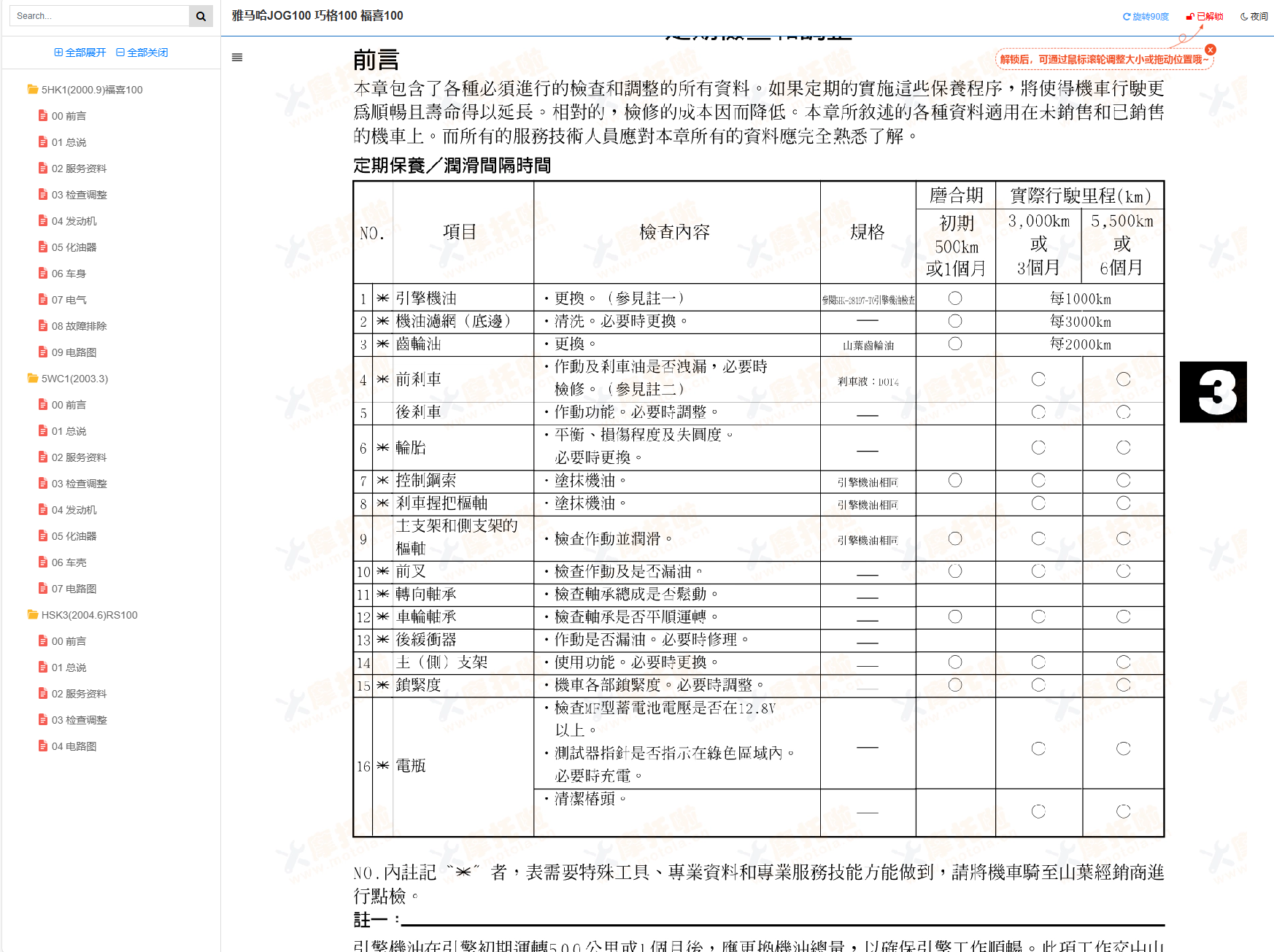This screenshot has width=1274, height=952.
Task: Click the red file icon beside 06 车壳
Action: (x=43, y=562)
